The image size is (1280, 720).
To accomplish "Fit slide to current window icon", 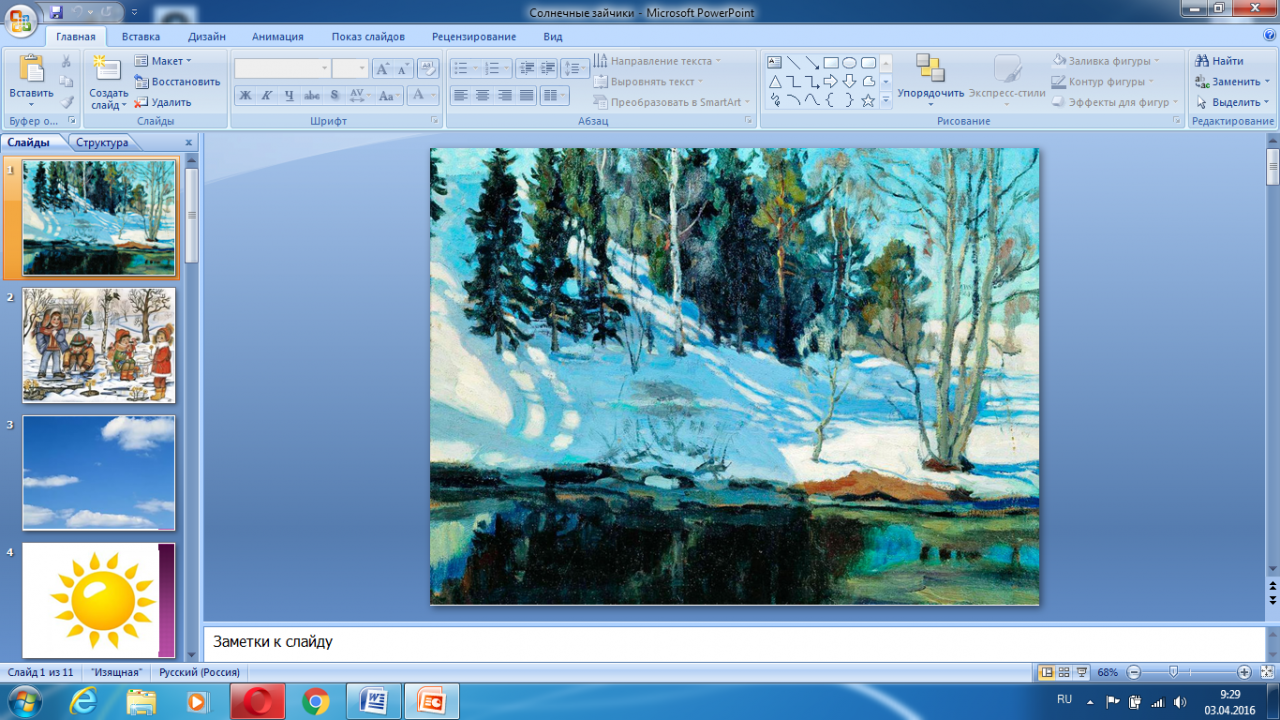I will 1268,672.
